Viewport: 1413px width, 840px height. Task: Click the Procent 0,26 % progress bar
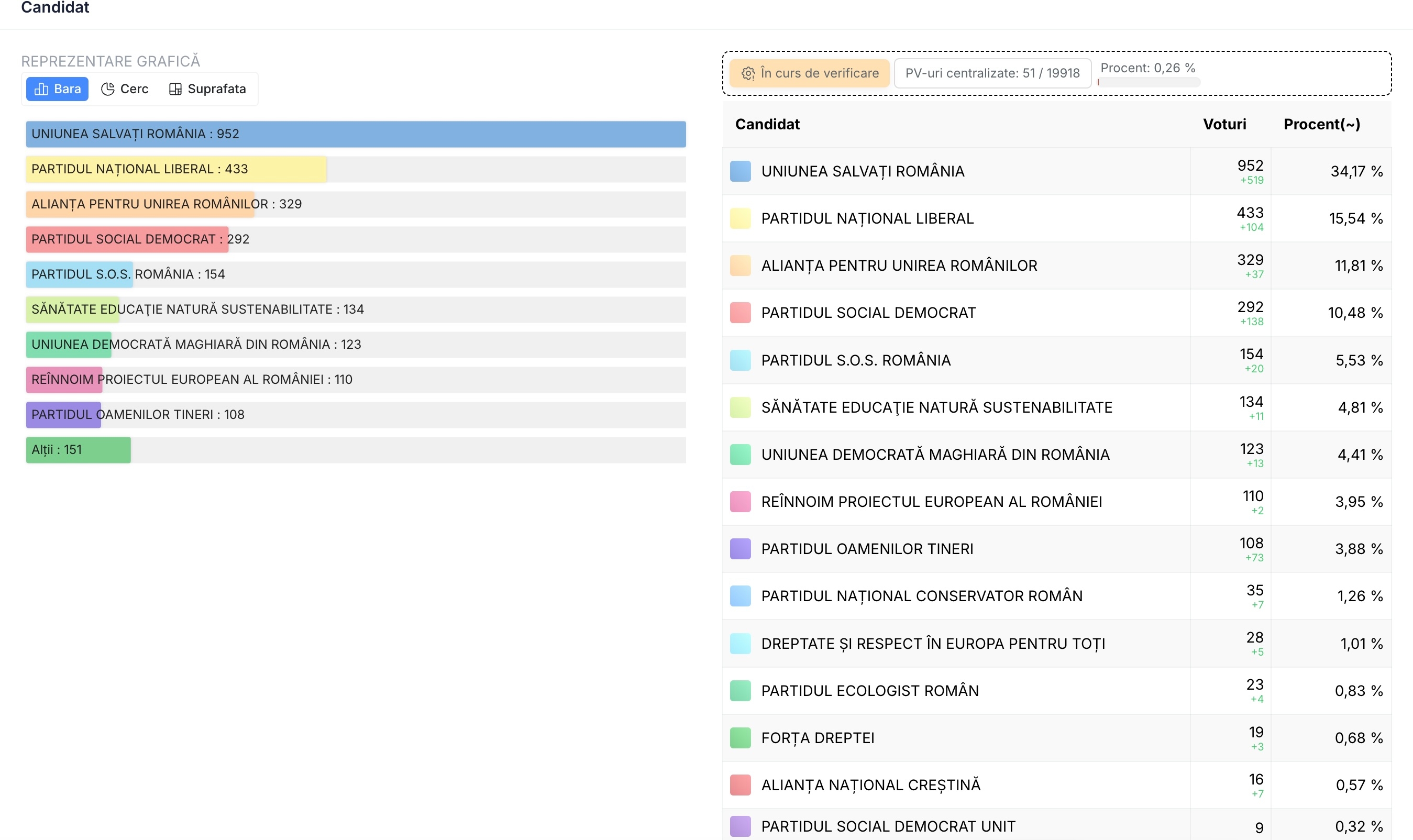tap(1149, 83)
